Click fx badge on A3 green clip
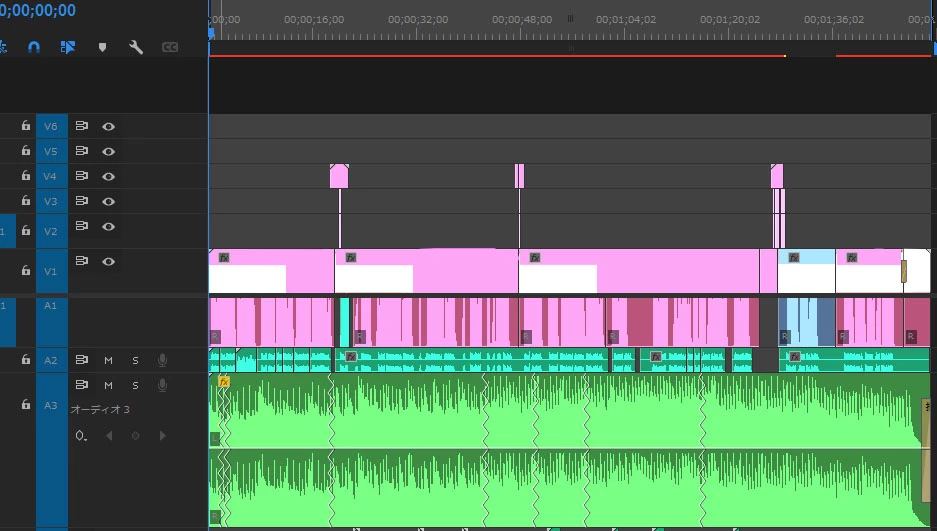 point(223,381)
